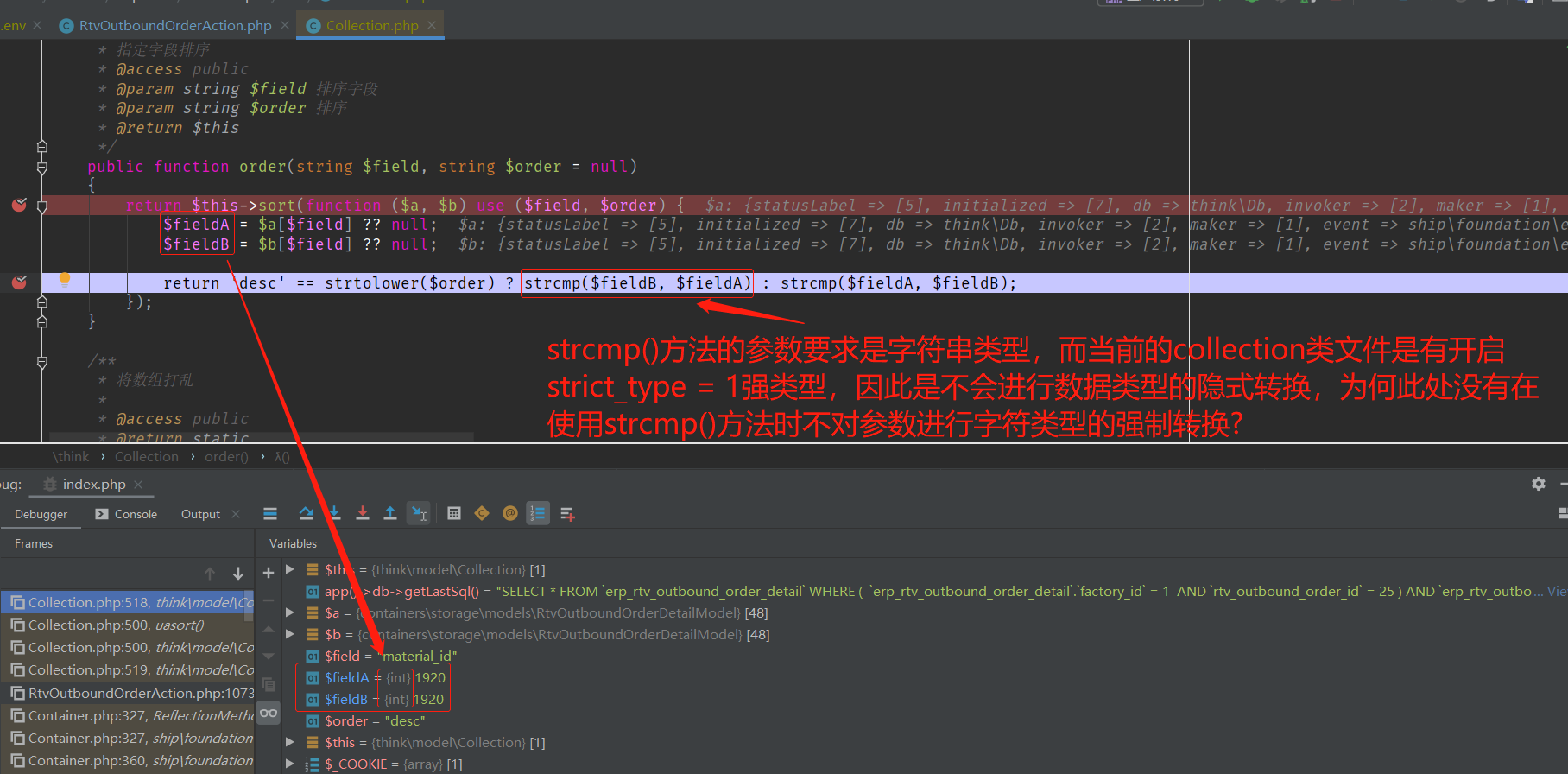
Task: Select frame Collection.php:518
Action: (x=127, y=602)
